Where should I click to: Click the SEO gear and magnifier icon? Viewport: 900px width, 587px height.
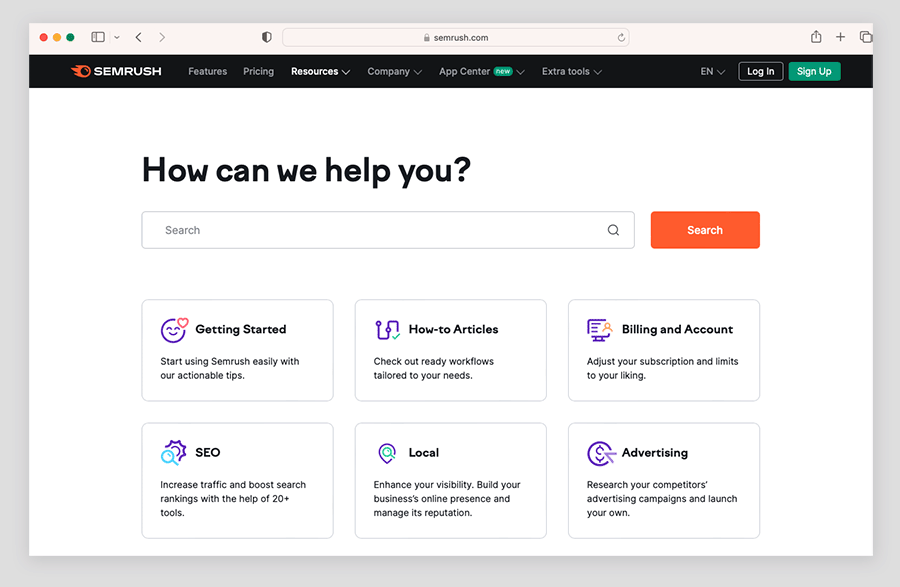pos(174,452)
